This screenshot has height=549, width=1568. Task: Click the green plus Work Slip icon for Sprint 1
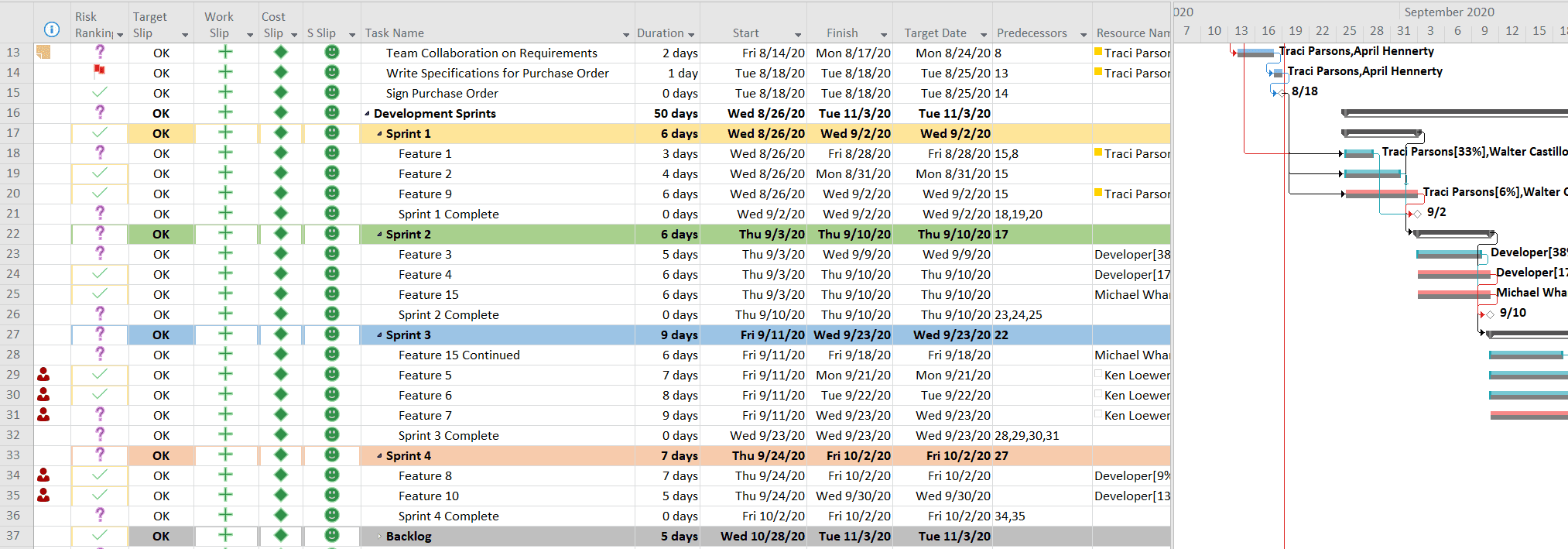[x=225, y=132]
